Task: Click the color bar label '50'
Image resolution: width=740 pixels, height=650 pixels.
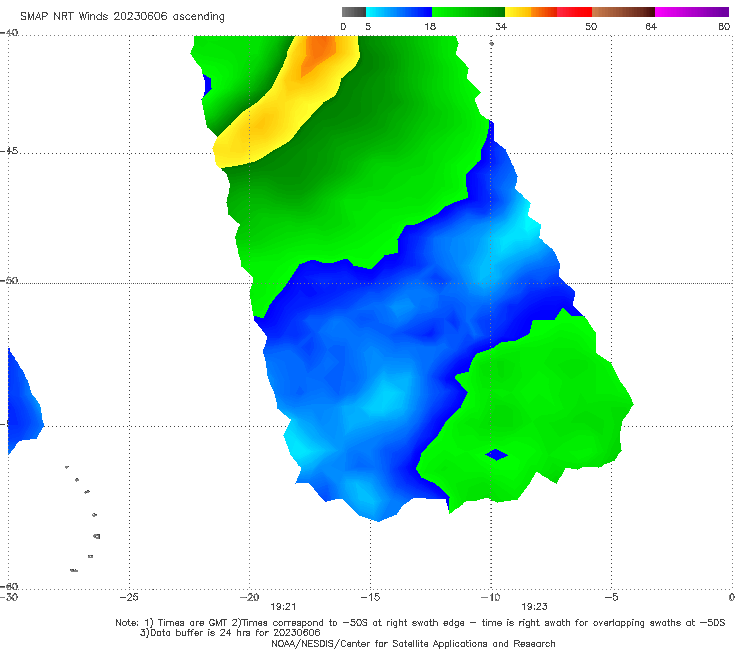Action: 591,26
